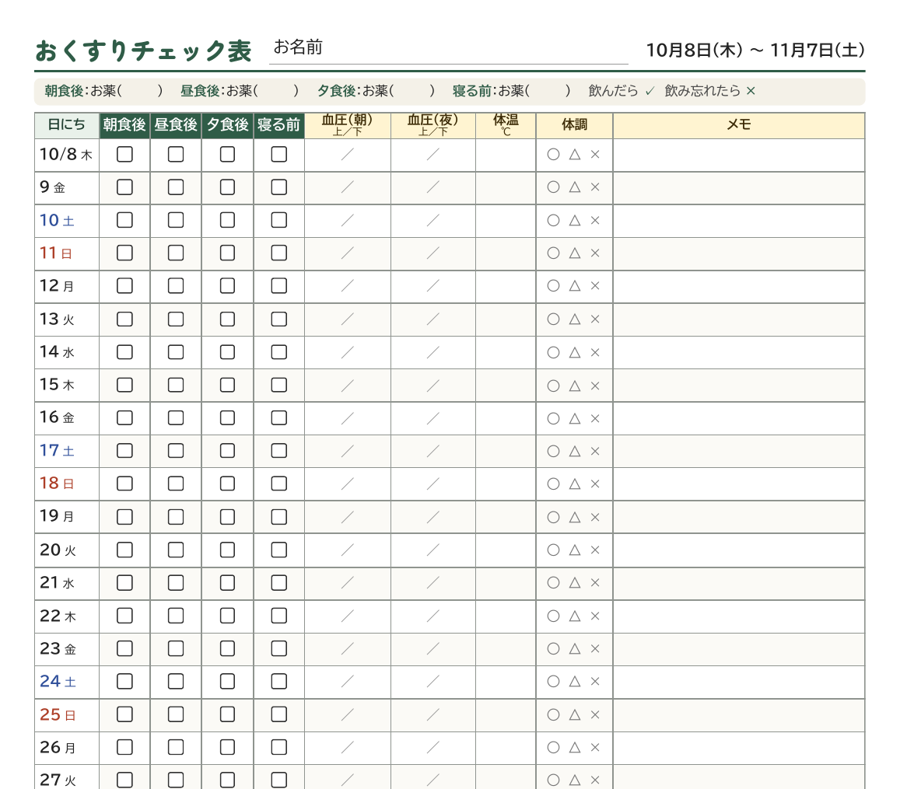This screenshot has height=789, width=900.
Task: Click the 夕食後:お薬 legend entry
Action: pos(376,91)
